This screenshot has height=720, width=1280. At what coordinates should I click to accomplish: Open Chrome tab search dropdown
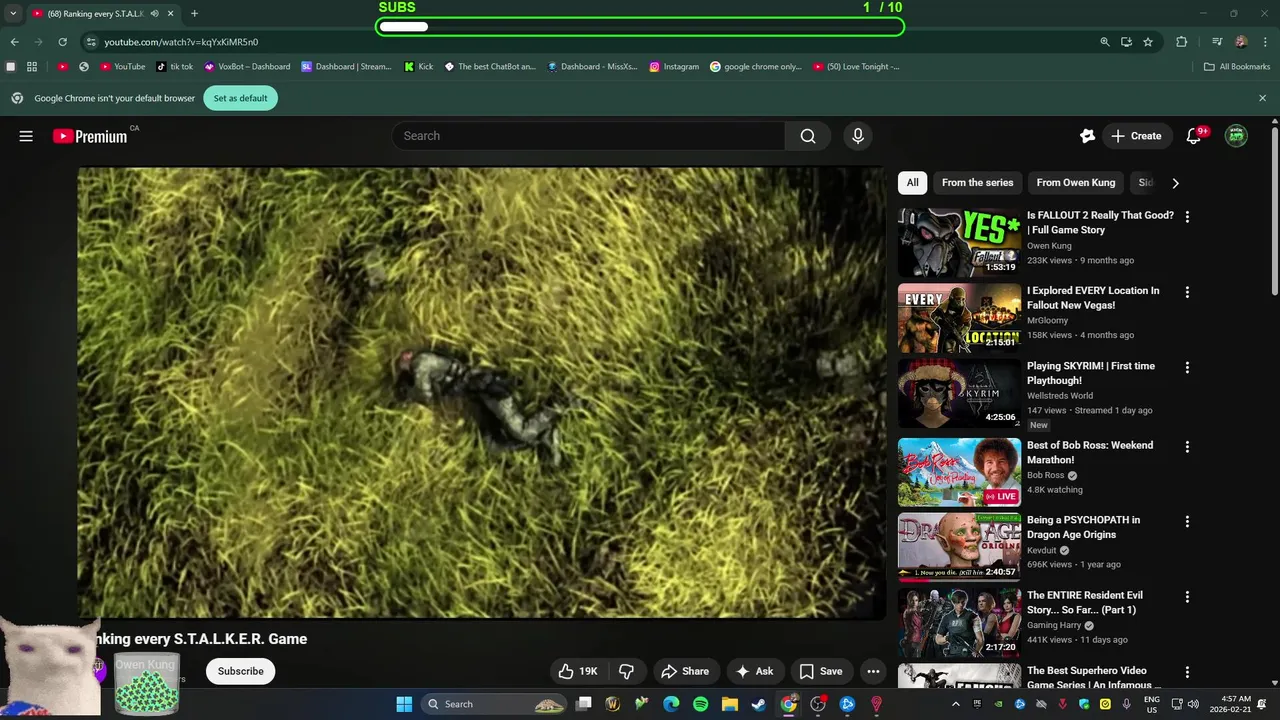(13, 14)
